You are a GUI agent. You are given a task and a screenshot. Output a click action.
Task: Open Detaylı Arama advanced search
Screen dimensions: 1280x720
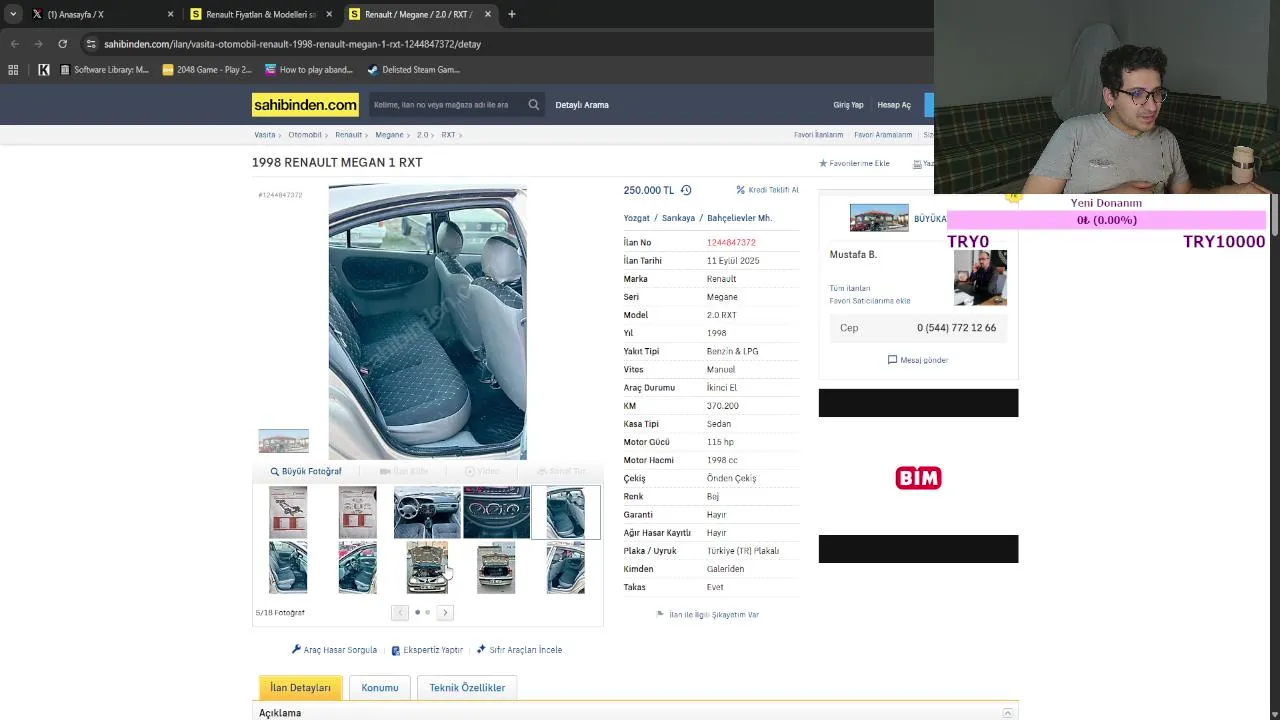(x=582, y=105)
